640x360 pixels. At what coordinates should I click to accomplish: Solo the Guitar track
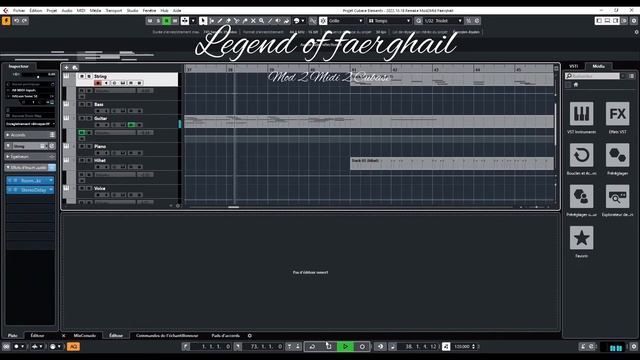click(x=89, y=118)
